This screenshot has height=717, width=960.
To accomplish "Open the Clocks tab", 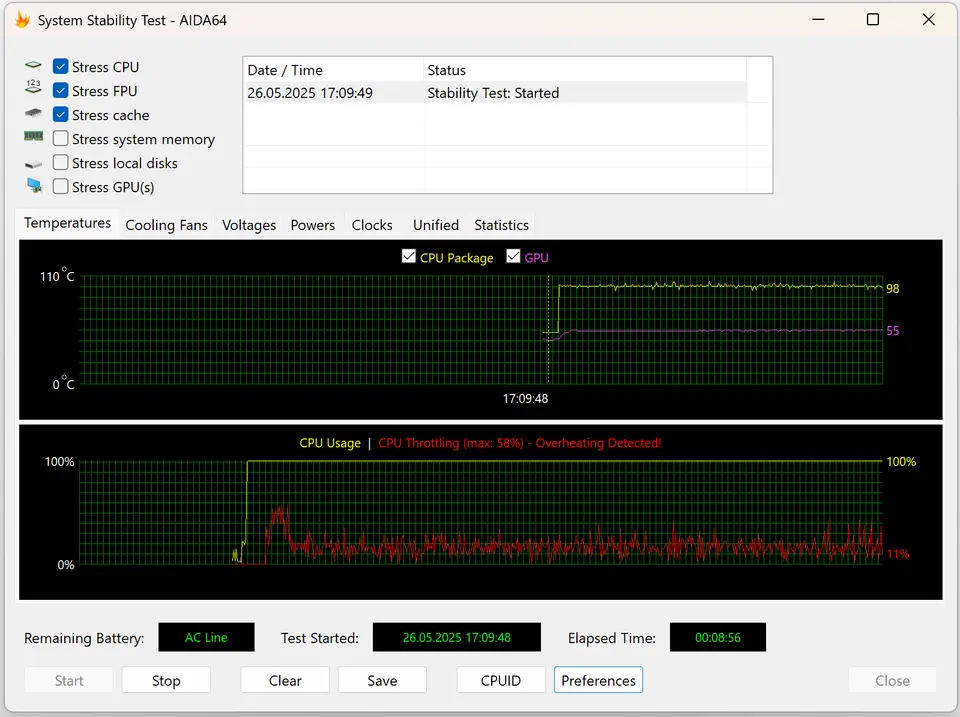I will 372,225.
